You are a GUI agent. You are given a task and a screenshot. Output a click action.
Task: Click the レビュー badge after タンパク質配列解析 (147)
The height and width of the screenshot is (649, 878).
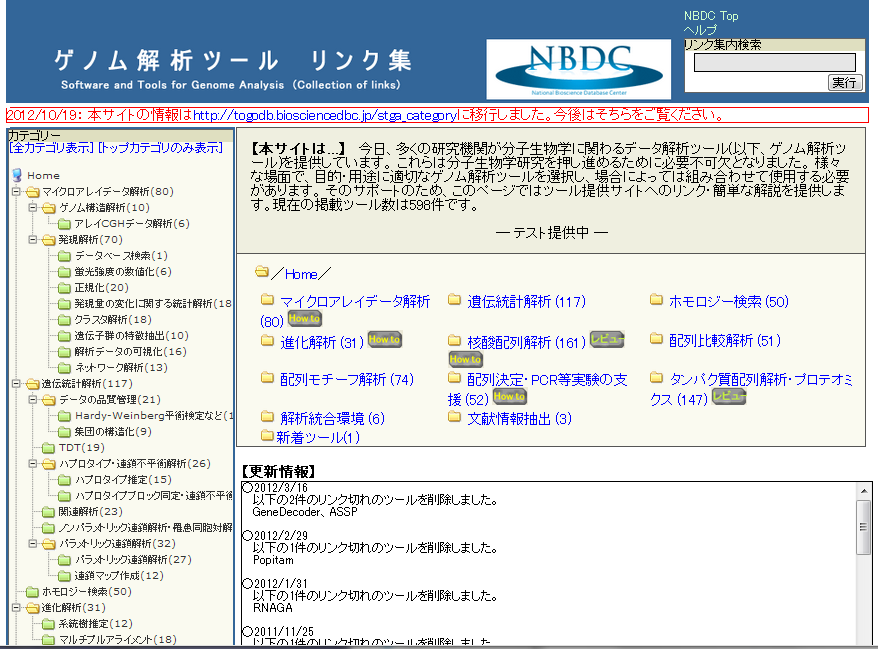coord(727,397)
